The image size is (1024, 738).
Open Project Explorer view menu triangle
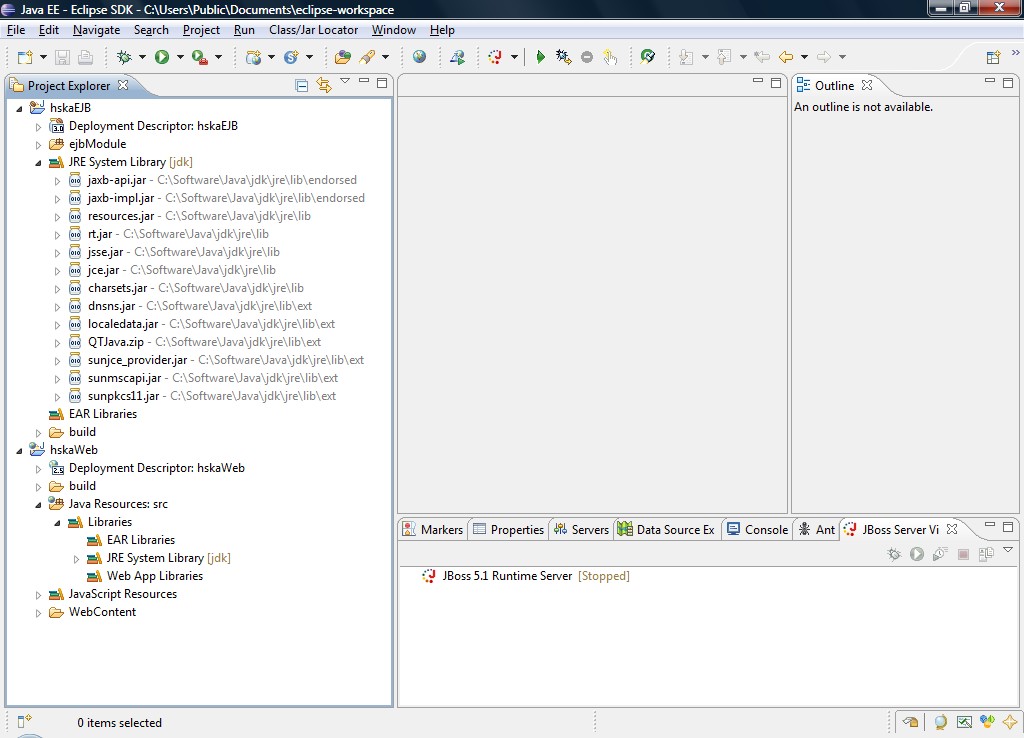coord(345,81)
